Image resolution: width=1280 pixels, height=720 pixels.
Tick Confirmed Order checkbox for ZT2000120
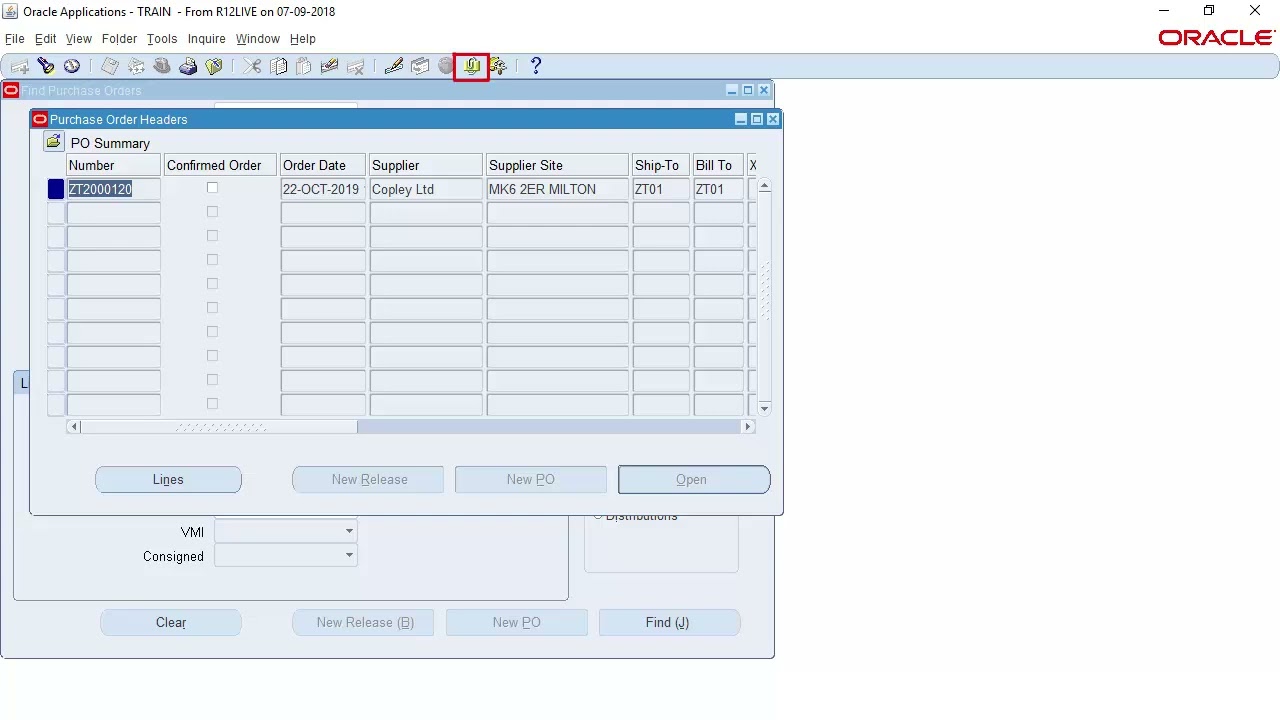212,188
